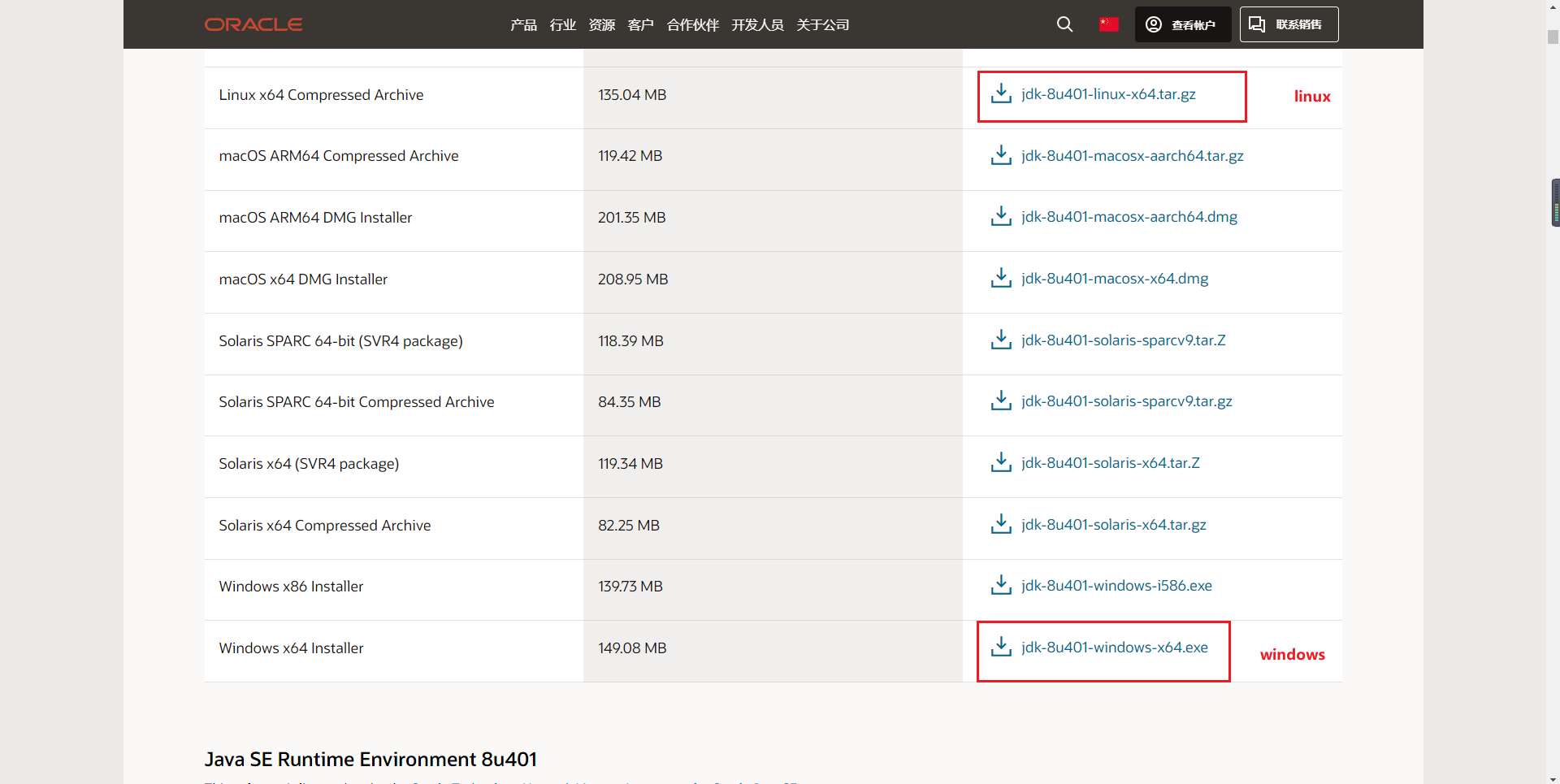Click the Oracle logo
This screenshot has width=1560, height=784.
253,24
